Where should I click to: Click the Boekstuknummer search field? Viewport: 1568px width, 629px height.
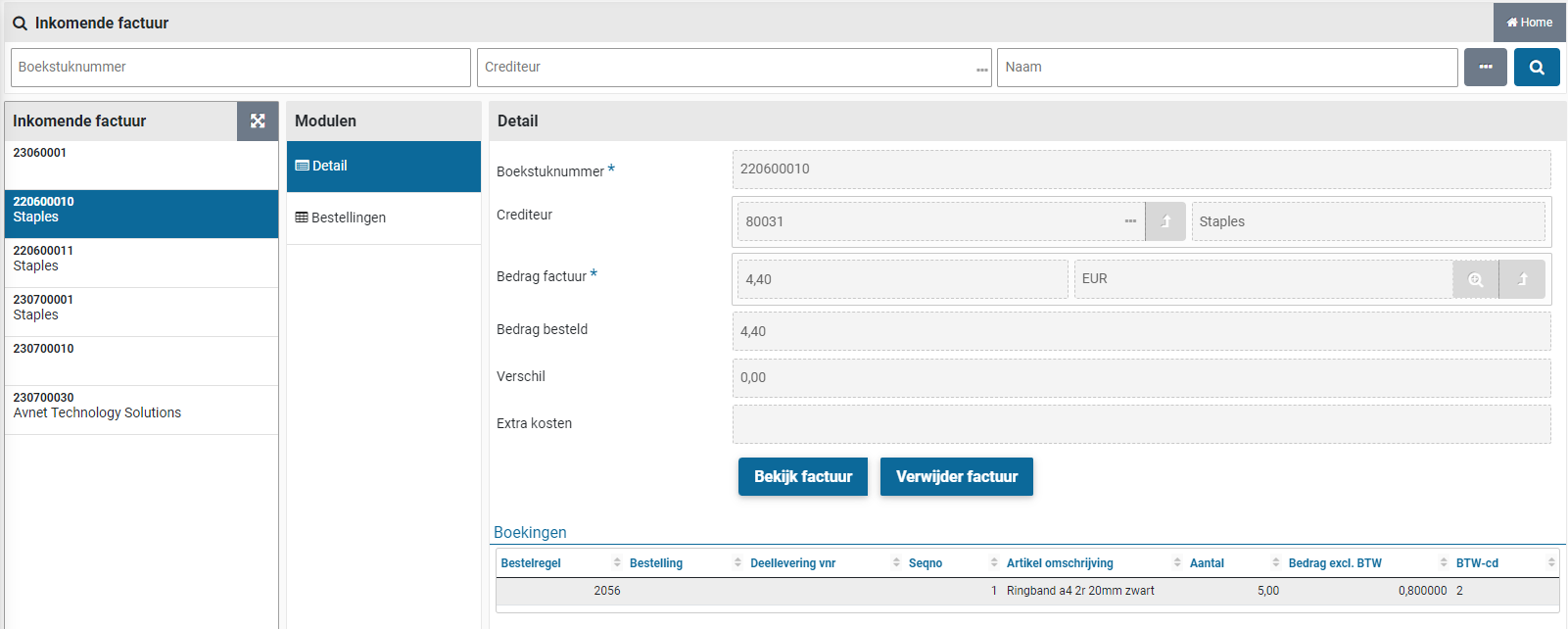(240, 68)
